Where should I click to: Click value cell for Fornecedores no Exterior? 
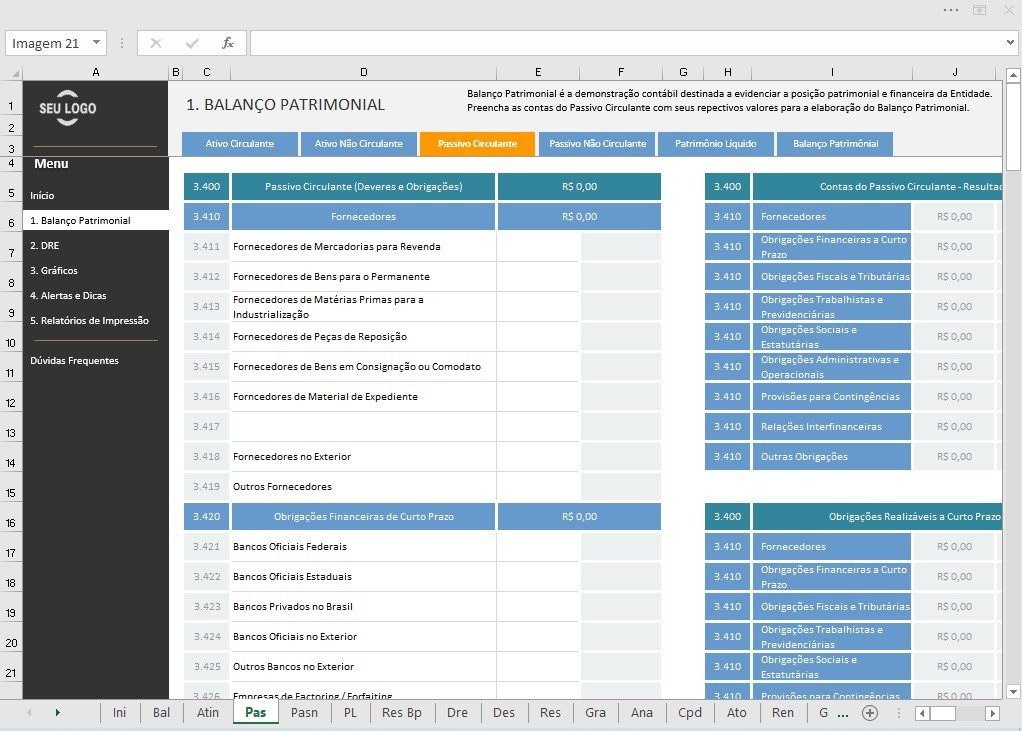tap(538, 457)
